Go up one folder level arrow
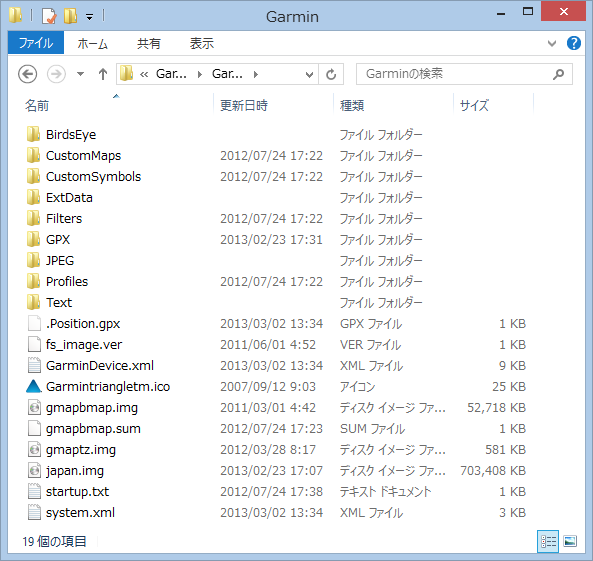593x561 pixels. [102, 74]
